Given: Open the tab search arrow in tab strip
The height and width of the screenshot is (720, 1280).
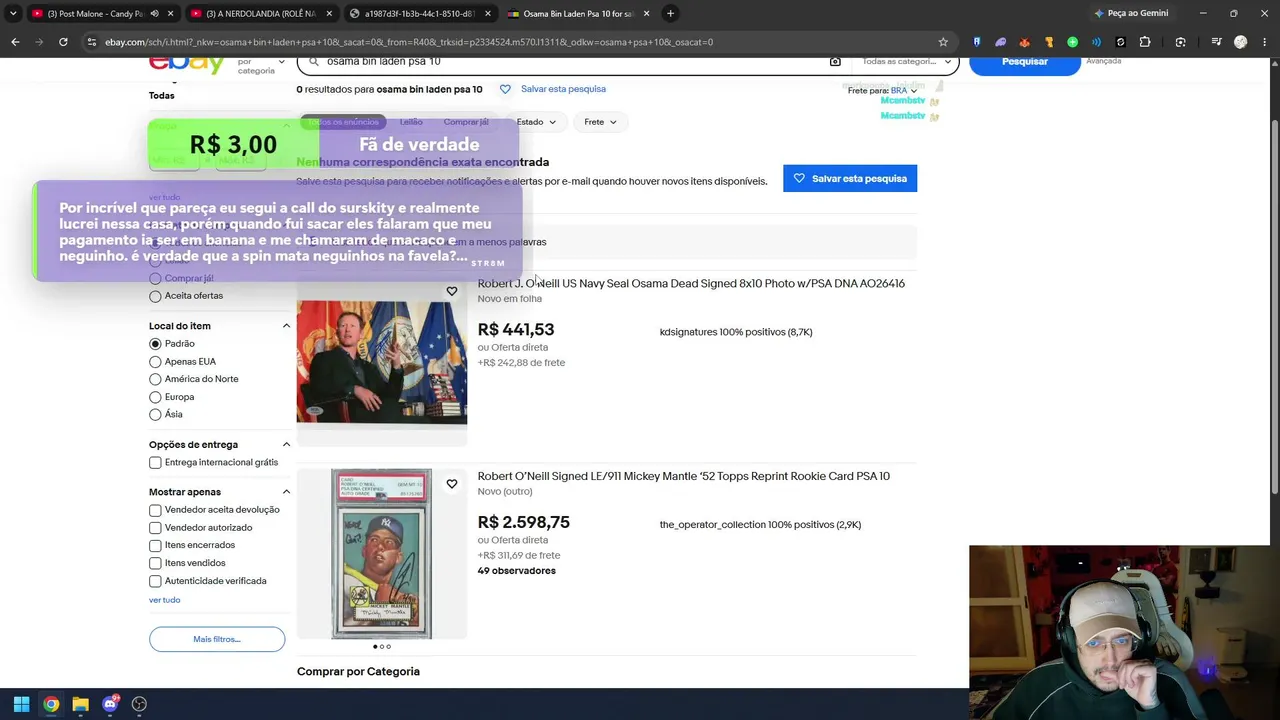Looking at the screenshot, I should click(12, 13).
